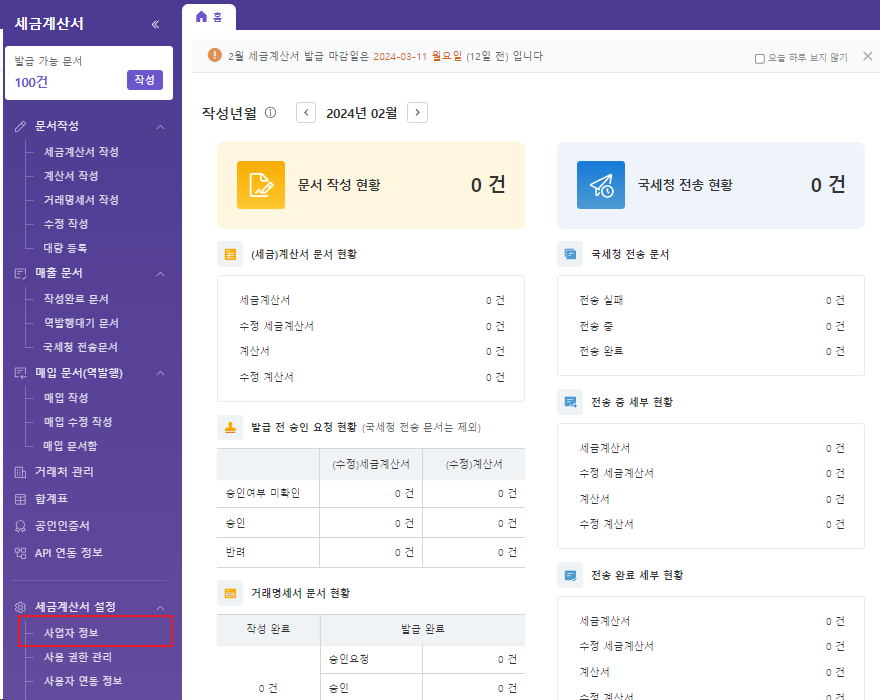The image size is (880, 700).
Task: Click the building icon beside 거래처 관리
Action: pyautogui.click(x=21, y=472)
